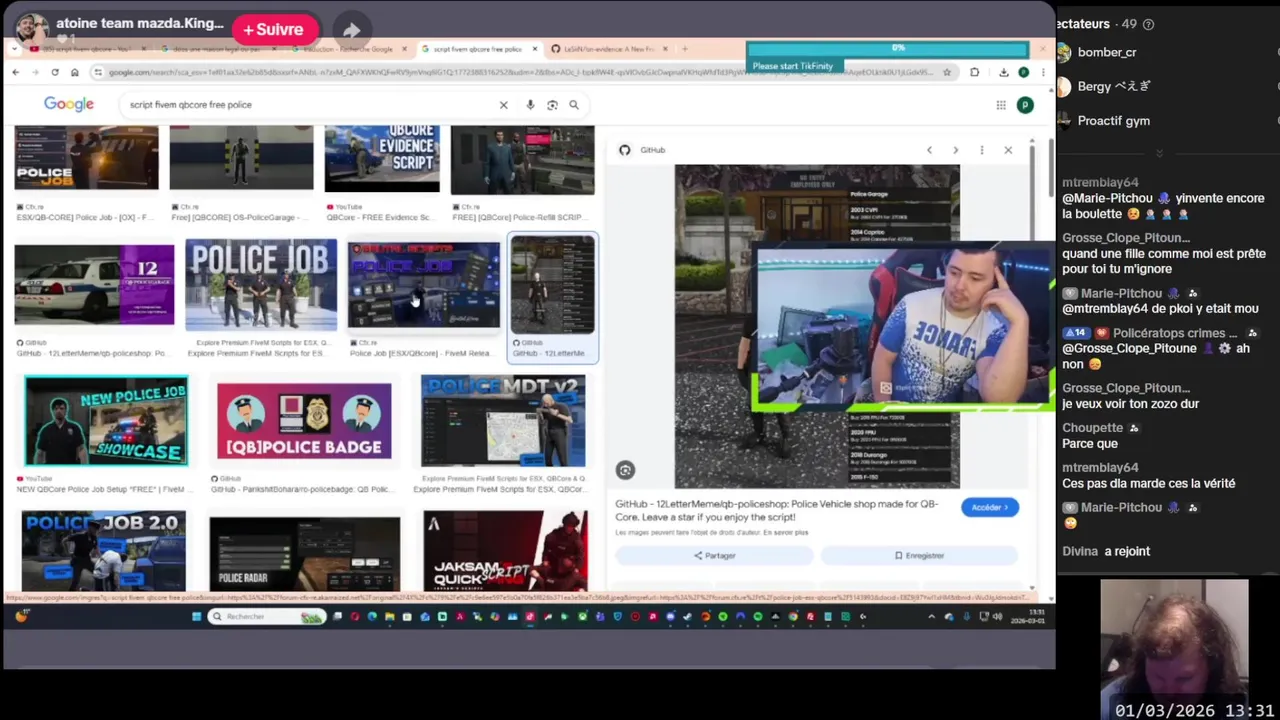Click the Google logo
Viewport: 1280px width, 720px height.
click(69, 104)
